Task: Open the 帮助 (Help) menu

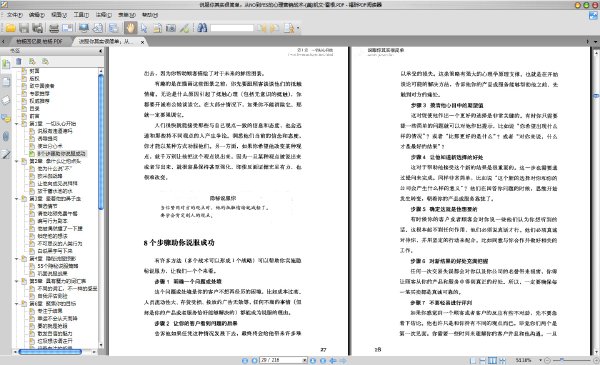Action: (150, 15)
